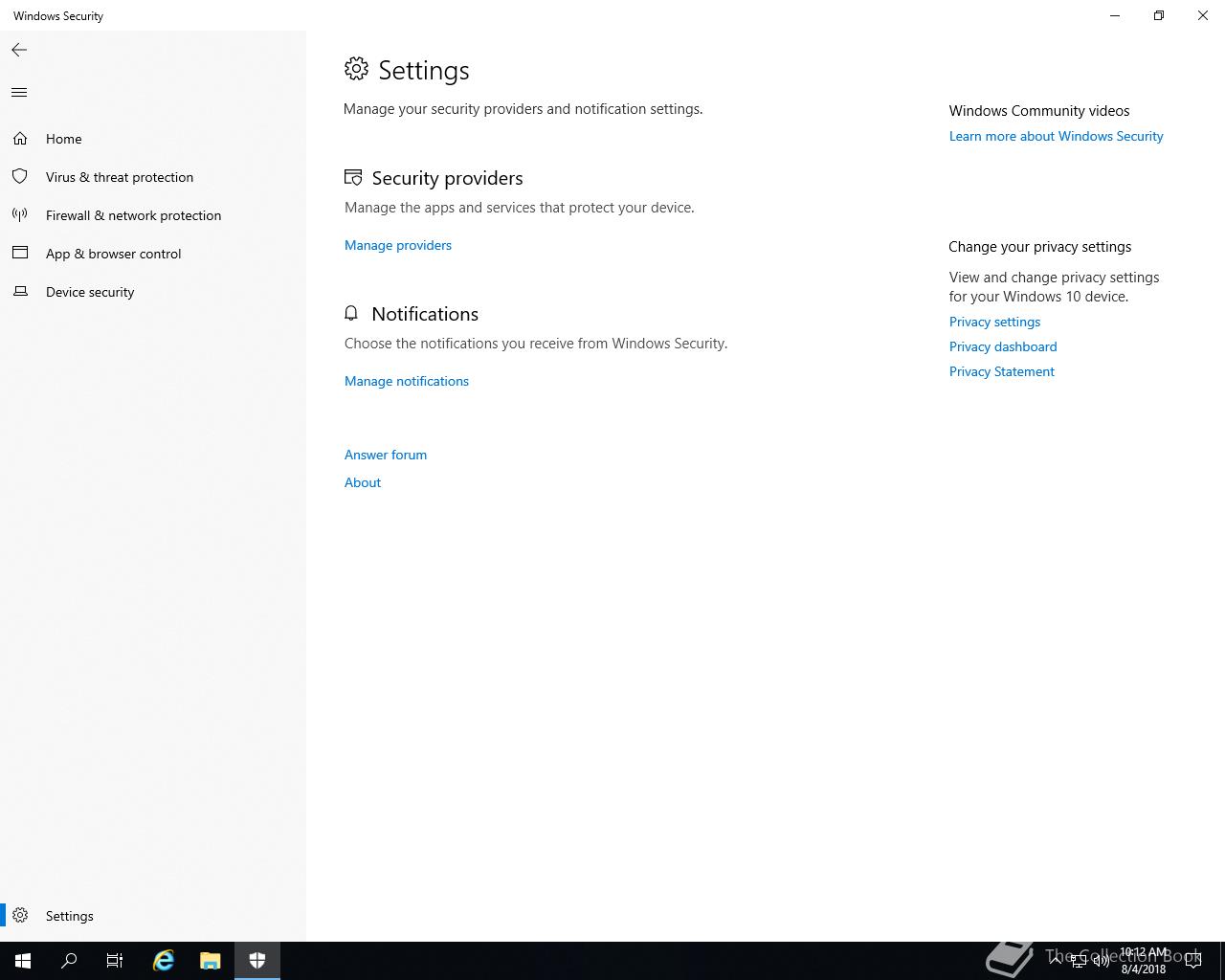Click Manage notifications link
Screen dimensions: 1225x980
[x=407, y=381]
